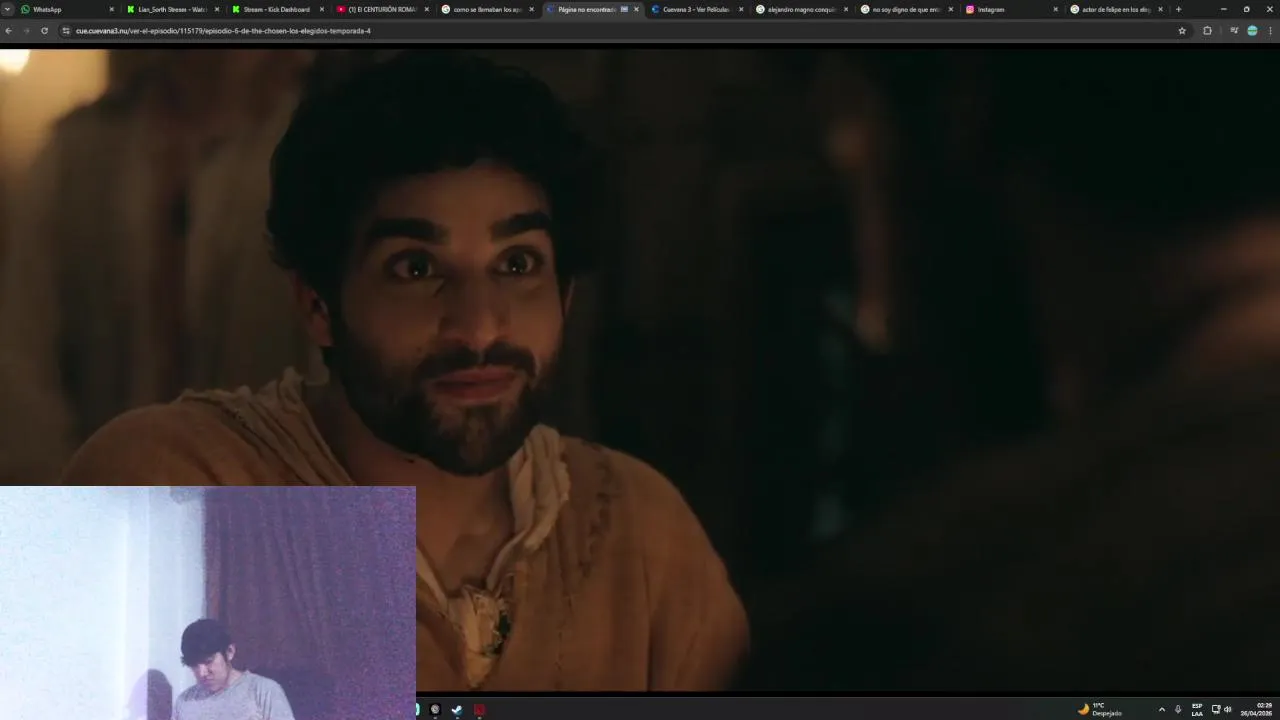The image size is (1280, 720).
Task: Open the Chrome three-dot menu
Action: point(1270,31)
